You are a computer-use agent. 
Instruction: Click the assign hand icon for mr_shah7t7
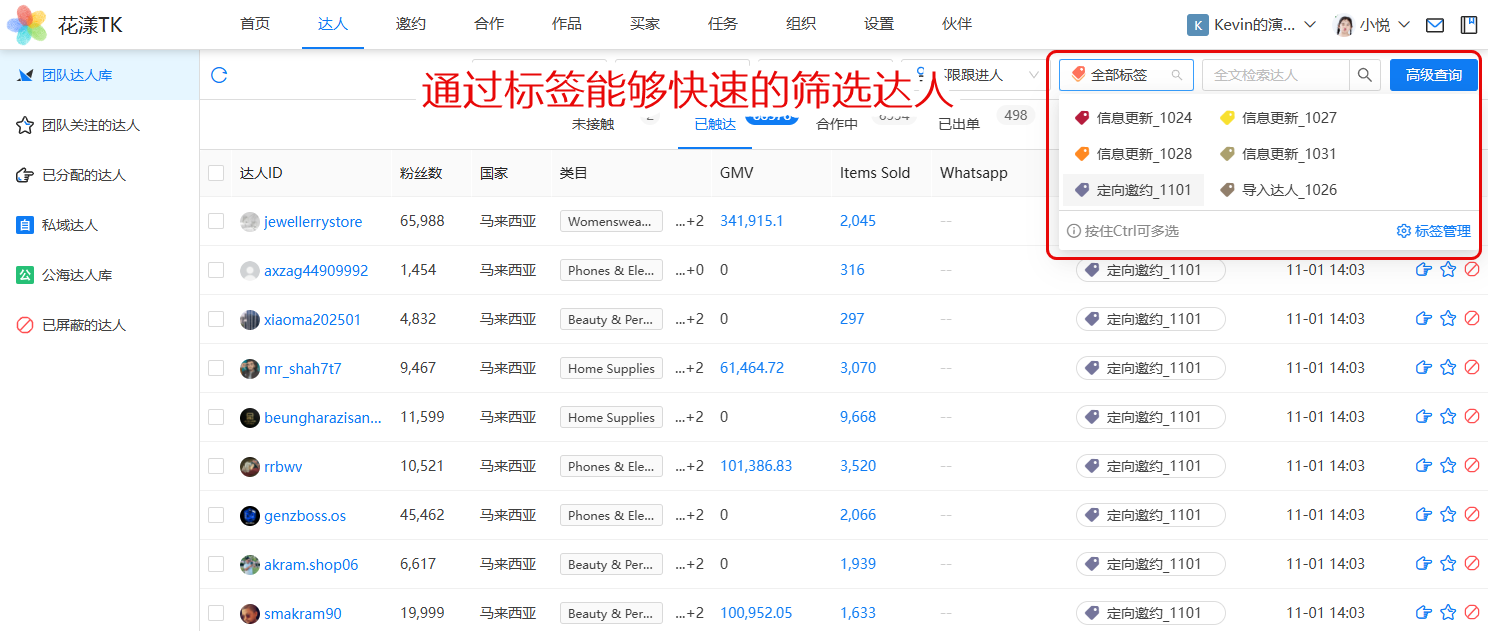point(1424,368)
